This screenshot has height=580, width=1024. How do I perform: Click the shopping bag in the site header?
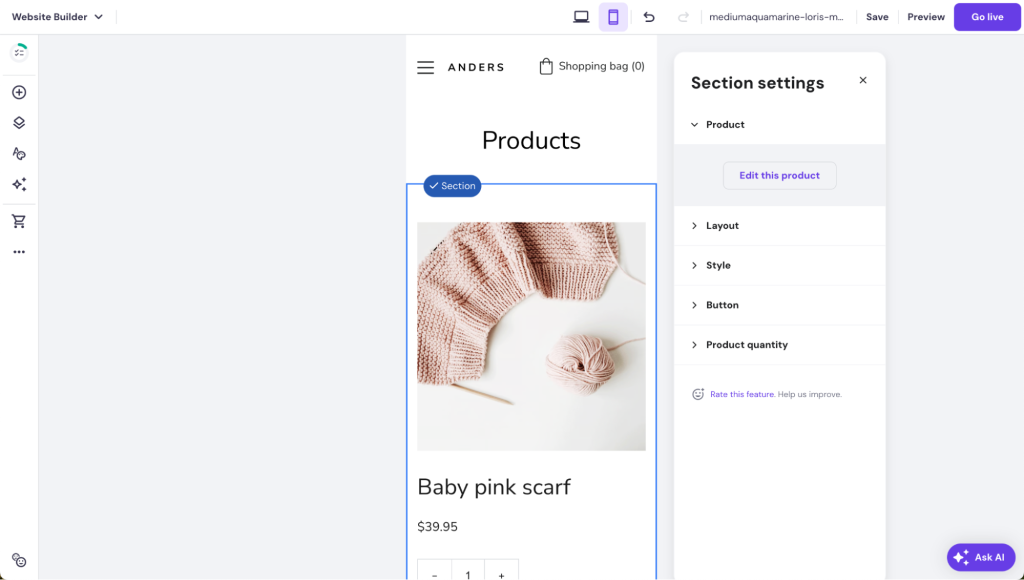click(x=591, y=66)
